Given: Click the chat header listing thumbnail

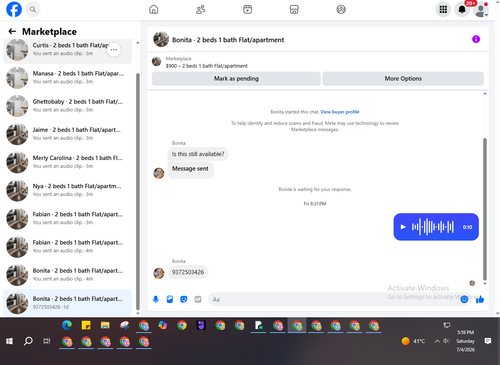Looking at the screenshot, I should tap(161, 39).
